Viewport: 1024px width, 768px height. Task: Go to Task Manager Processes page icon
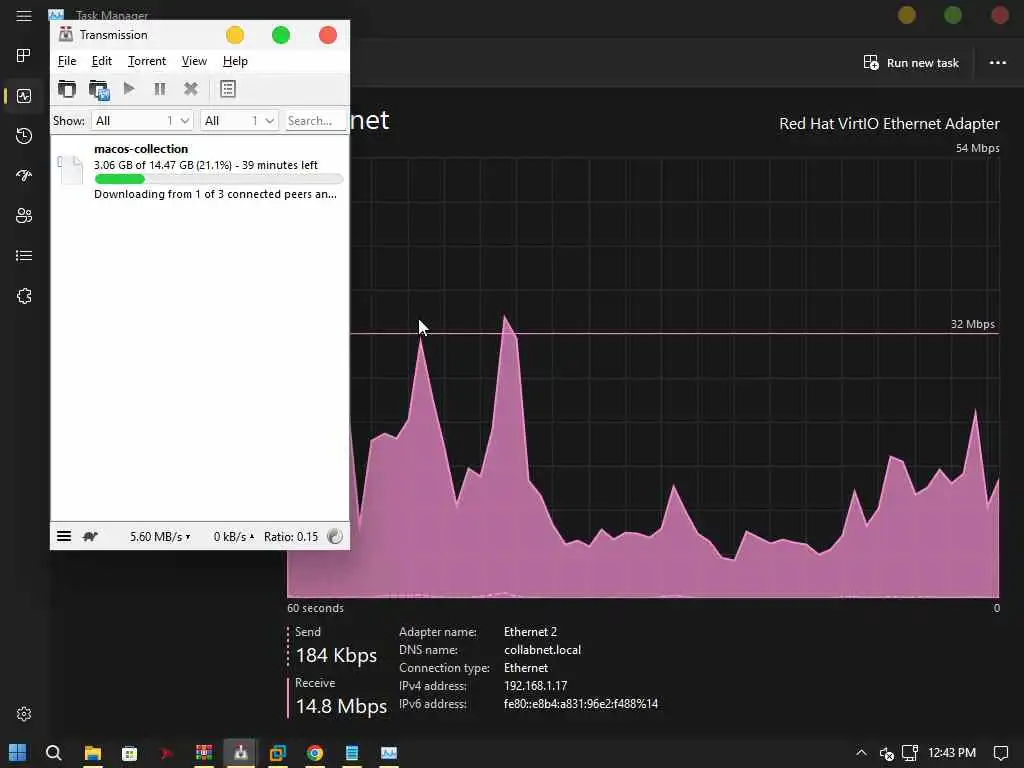coord(24,56)
